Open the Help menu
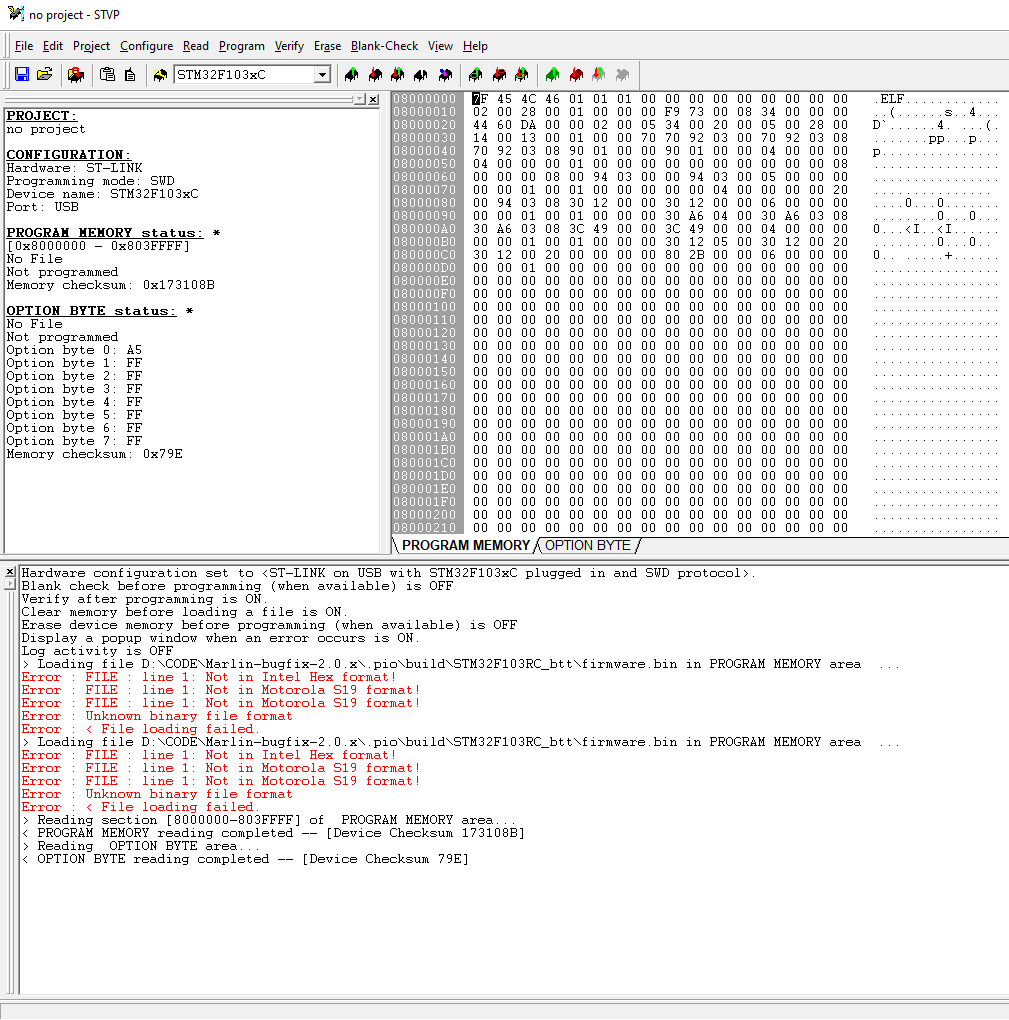The image size is (1009, 1020). tap(475, 46)
